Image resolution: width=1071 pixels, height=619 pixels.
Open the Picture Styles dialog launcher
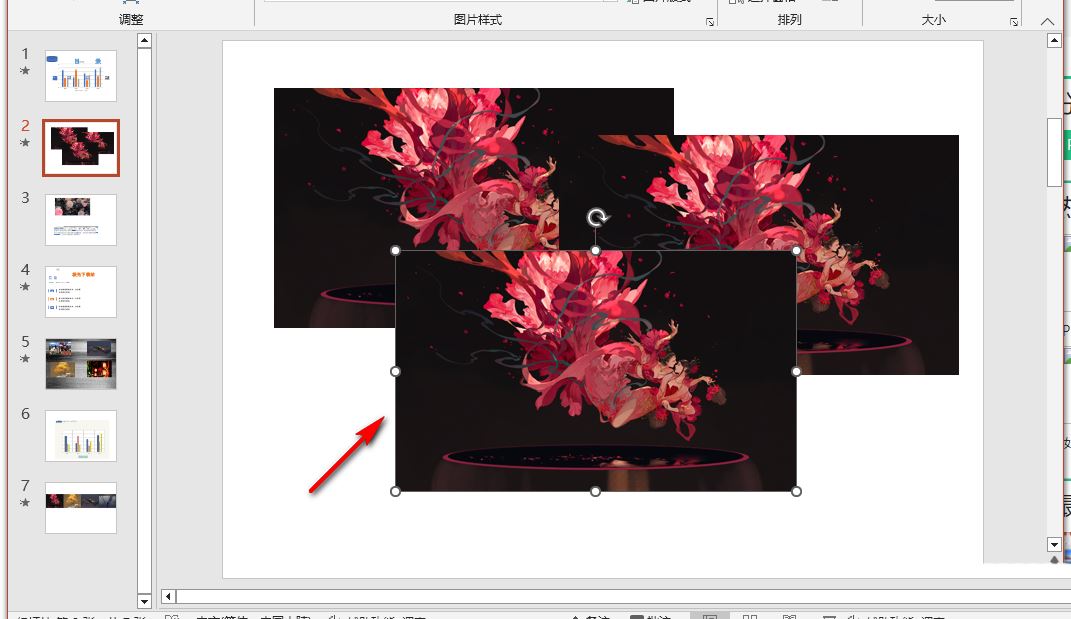click(710, 22)
